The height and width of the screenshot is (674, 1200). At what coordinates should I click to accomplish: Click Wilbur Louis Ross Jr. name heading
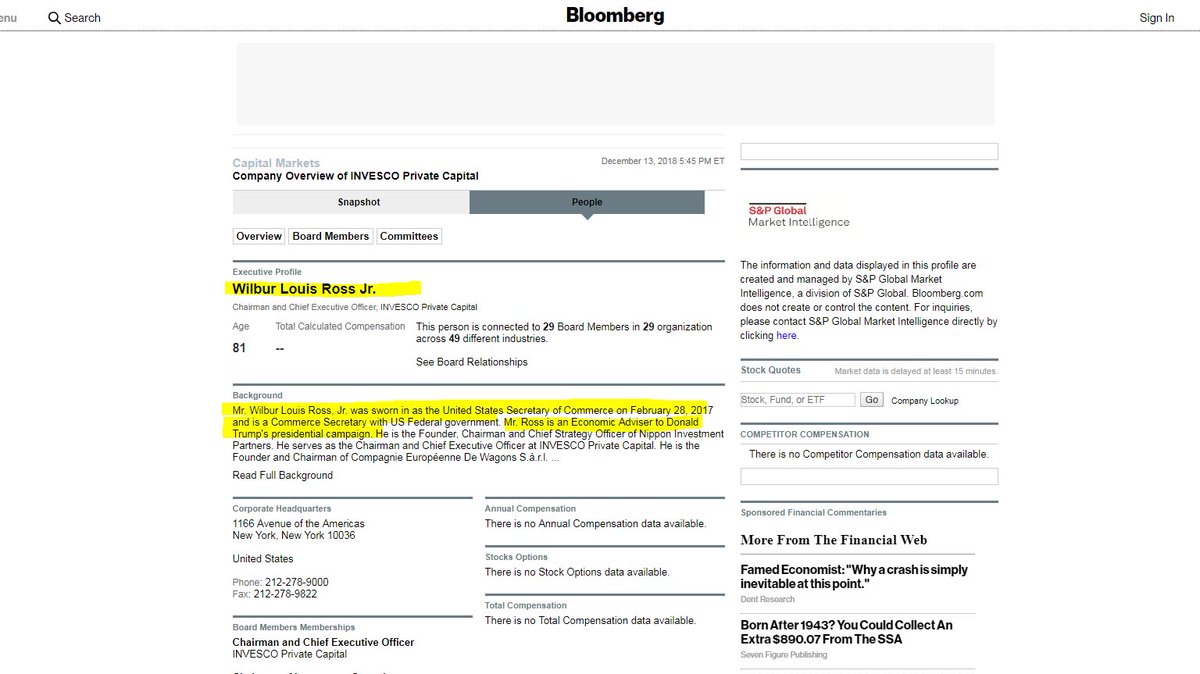pos(304,289)
